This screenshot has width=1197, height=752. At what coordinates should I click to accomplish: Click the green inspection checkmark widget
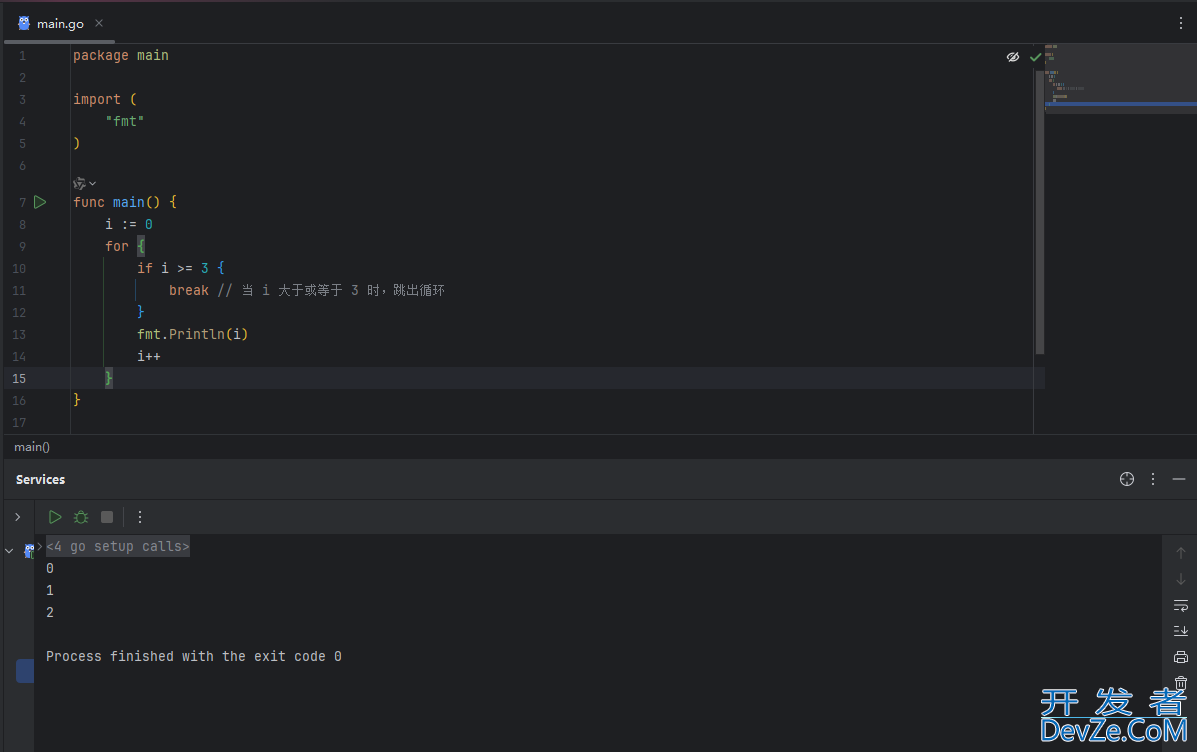coord(1035,57)
